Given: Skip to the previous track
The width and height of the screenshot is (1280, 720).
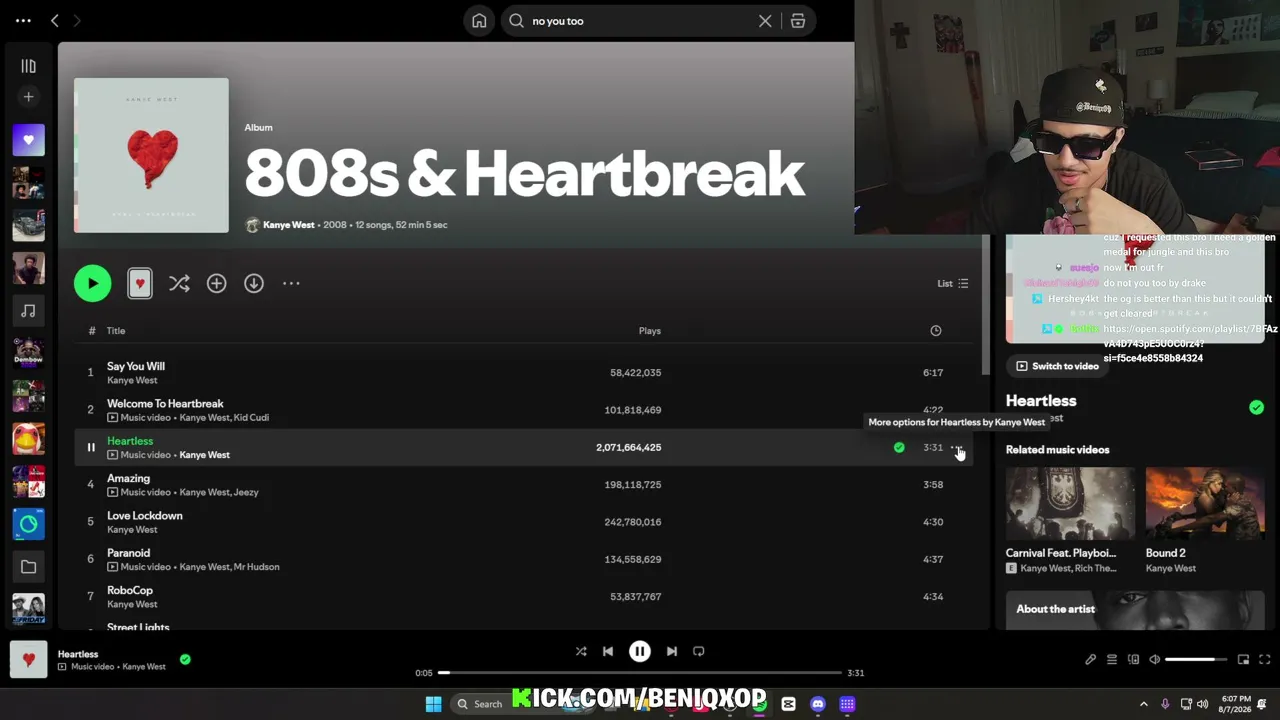Looking at the screenshot, I should pyautogui.click(x=608, y=651).
